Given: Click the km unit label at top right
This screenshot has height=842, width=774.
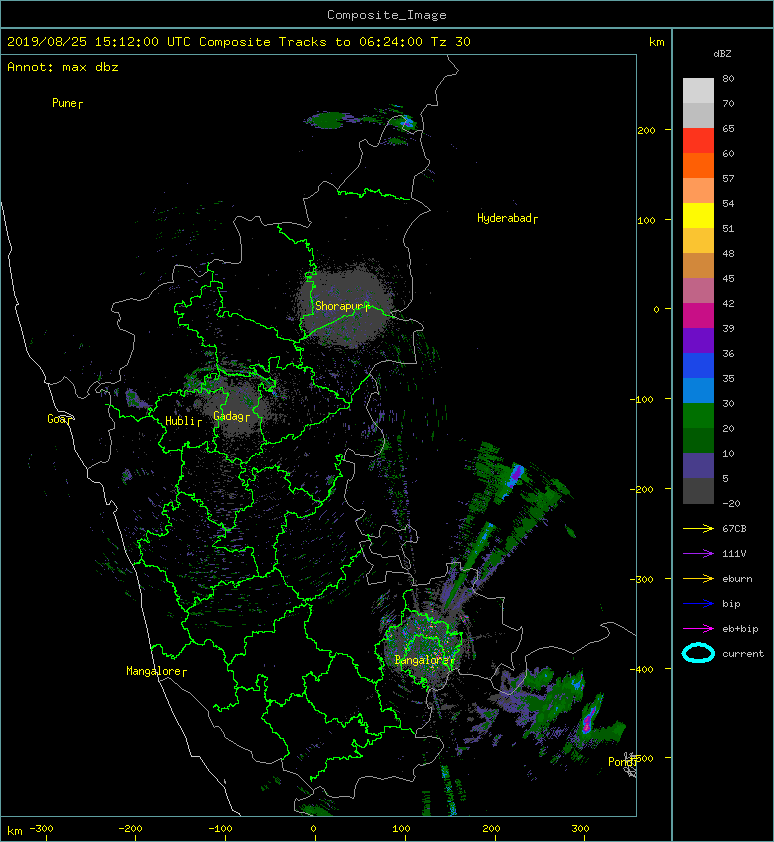Looking at the screenshot, I should (656, 42).
